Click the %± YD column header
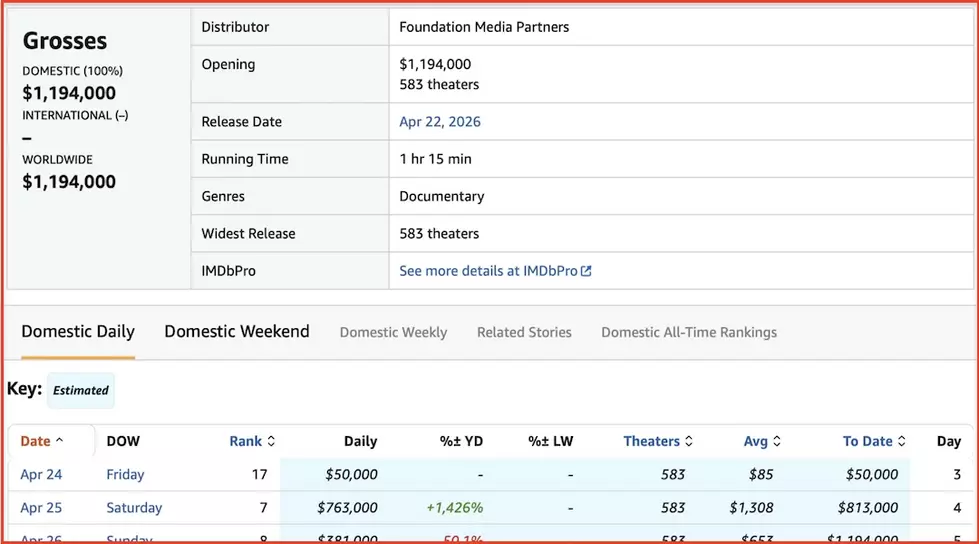This screenshot has height=544, width=979. tap(461, 441)
